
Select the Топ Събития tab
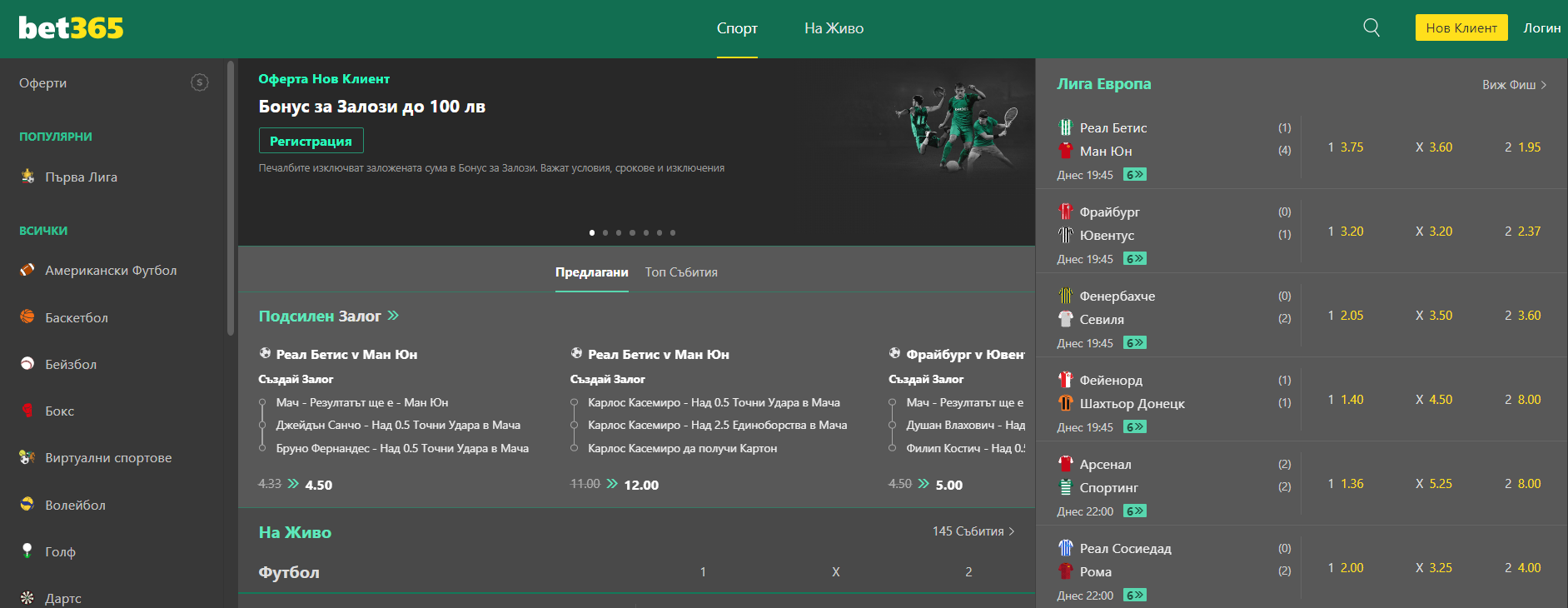pos(681,272)
